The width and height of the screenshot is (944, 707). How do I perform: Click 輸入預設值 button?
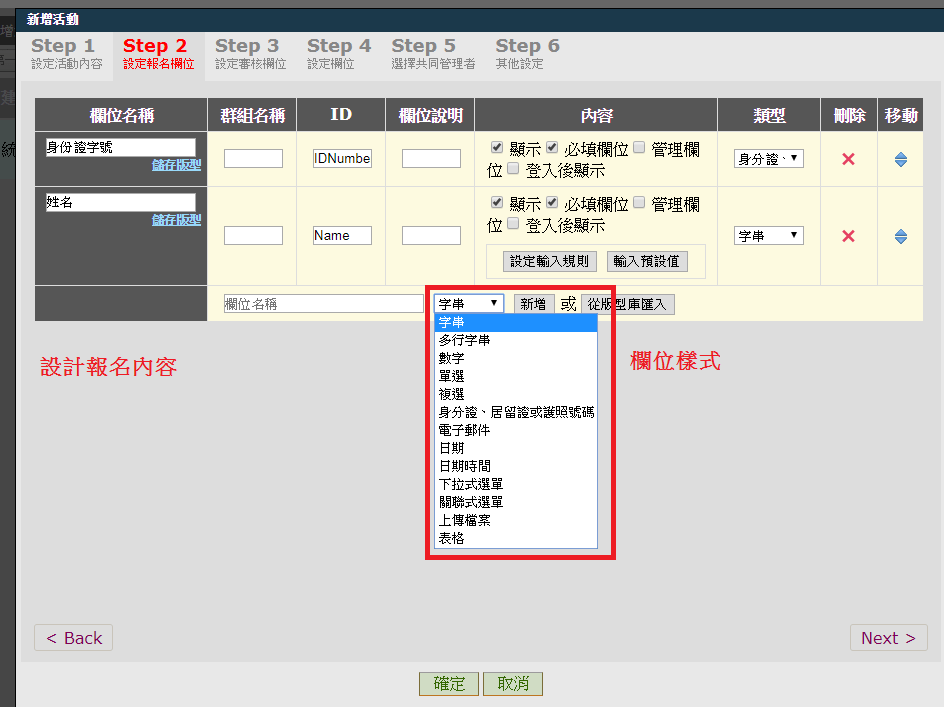click(646, 261)
